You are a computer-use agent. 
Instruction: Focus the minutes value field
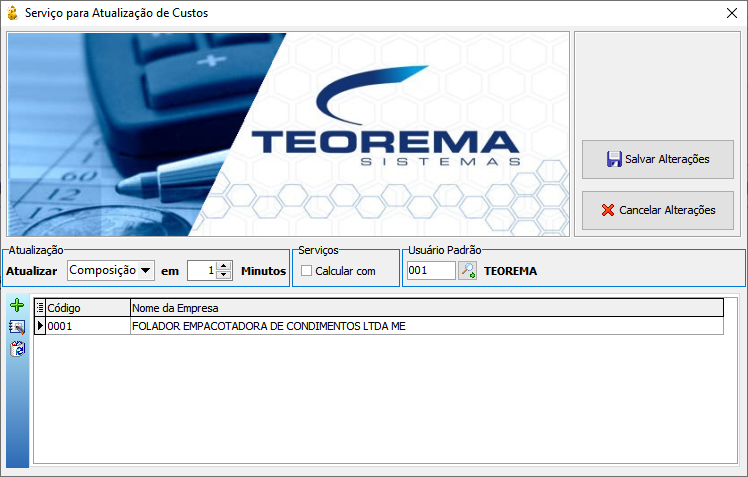201,270
